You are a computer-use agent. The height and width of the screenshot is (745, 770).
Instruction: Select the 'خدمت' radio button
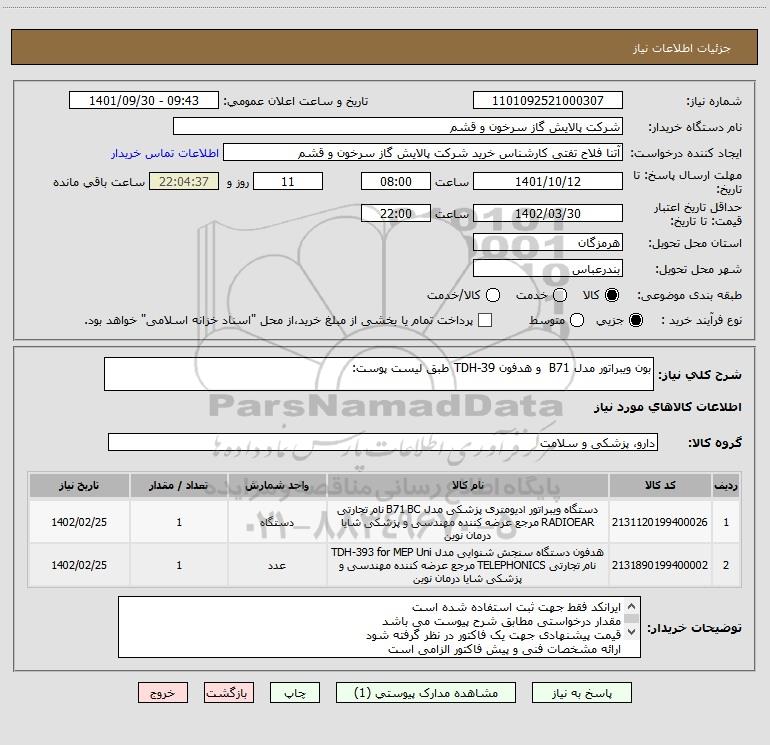click(x=560, y=295)
